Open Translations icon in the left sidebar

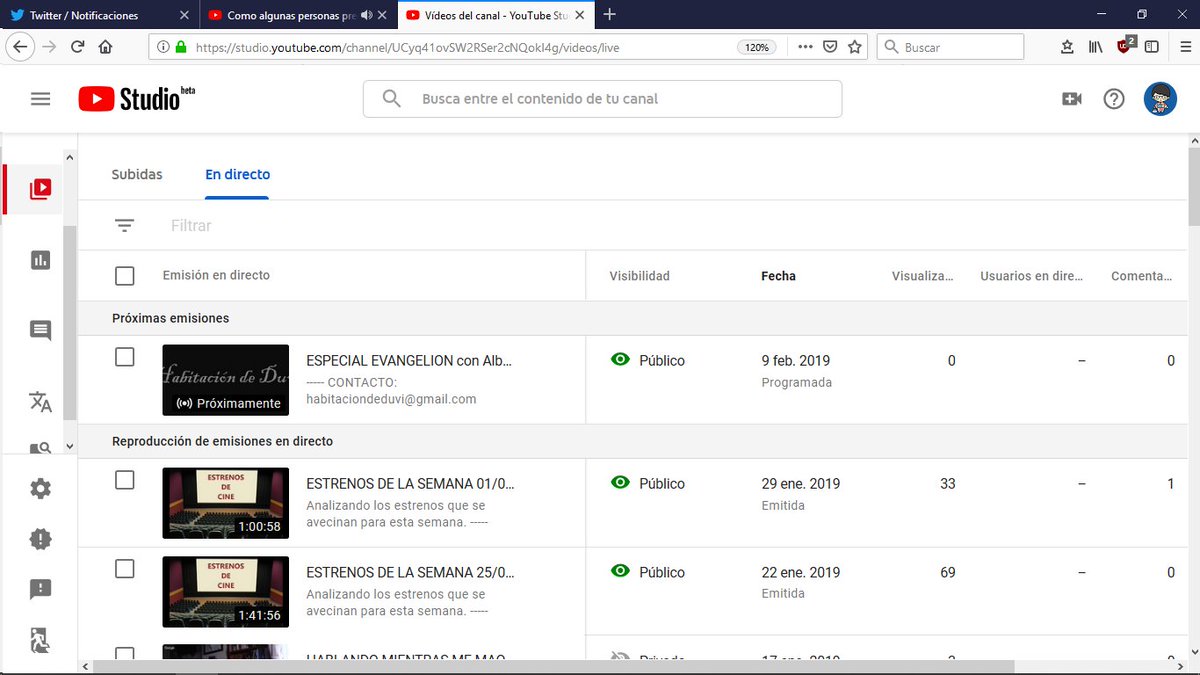(x=40, y=402)
